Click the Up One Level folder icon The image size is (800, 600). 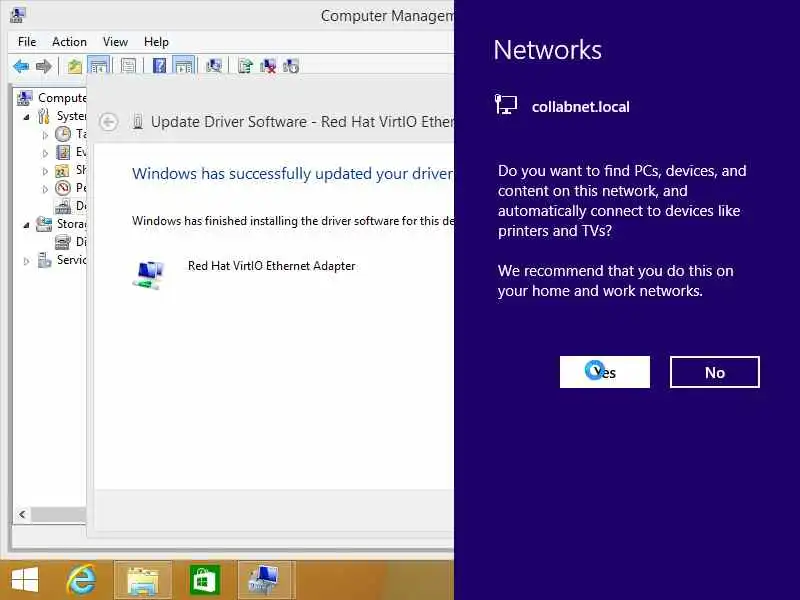pos(74,66)
